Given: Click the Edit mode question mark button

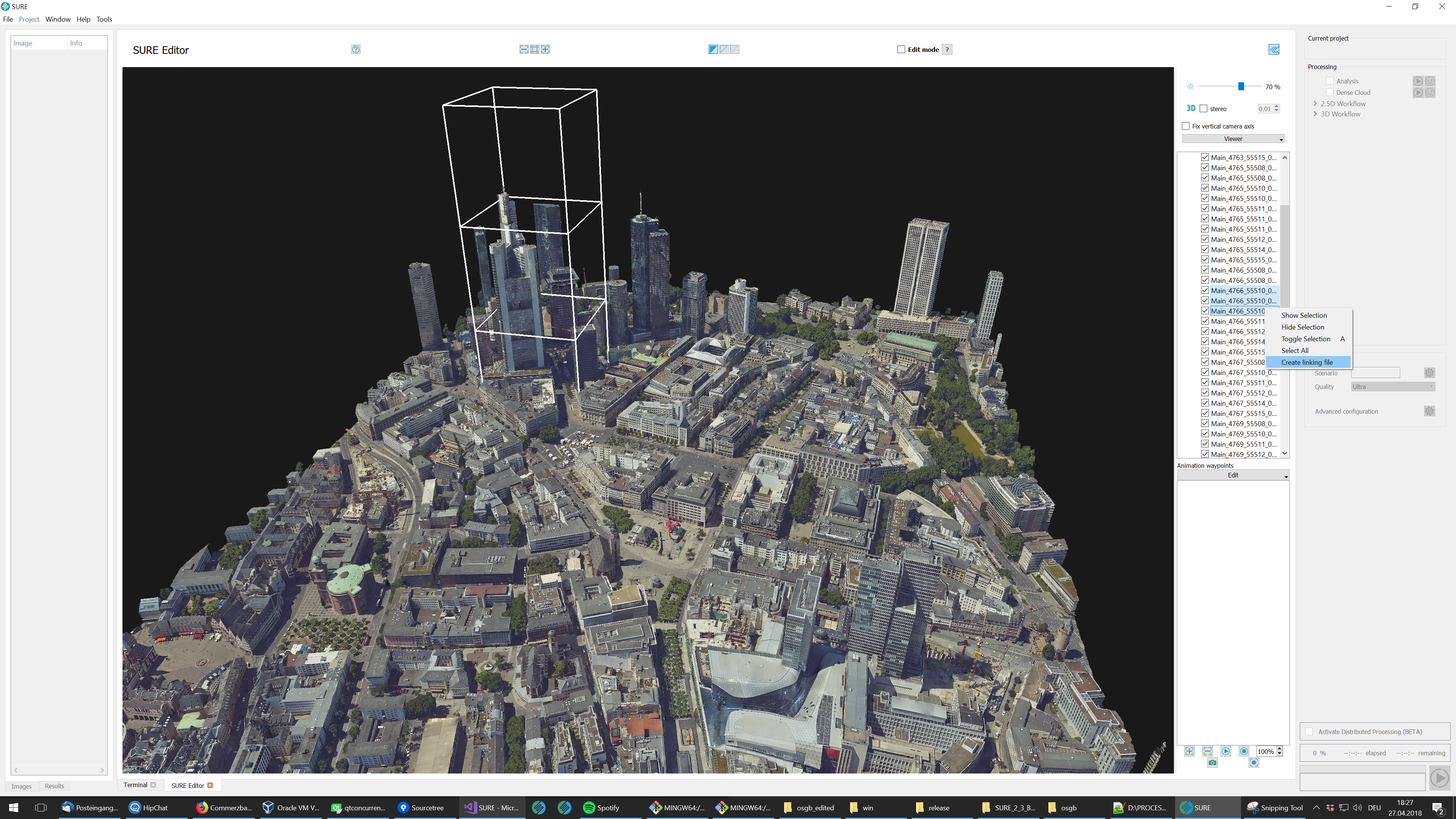Looking at the screenshot, I should 947,49.
